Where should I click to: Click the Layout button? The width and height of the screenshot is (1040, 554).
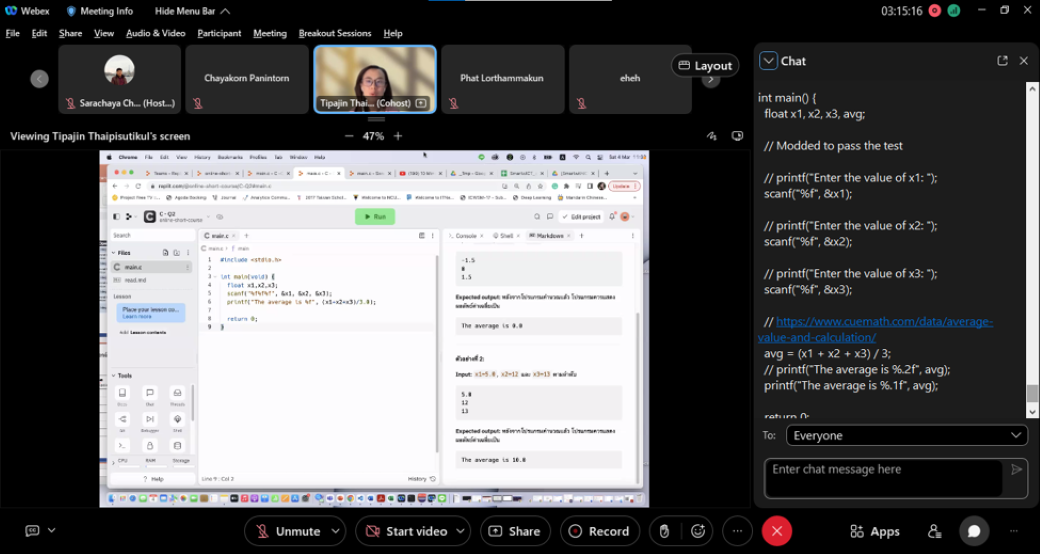(705, 66)
